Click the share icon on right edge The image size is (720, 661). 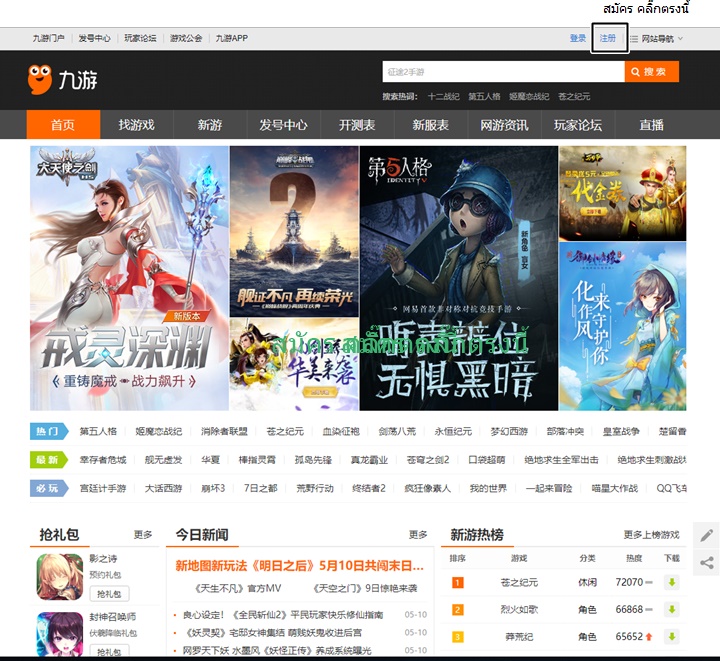coord(707,563)
